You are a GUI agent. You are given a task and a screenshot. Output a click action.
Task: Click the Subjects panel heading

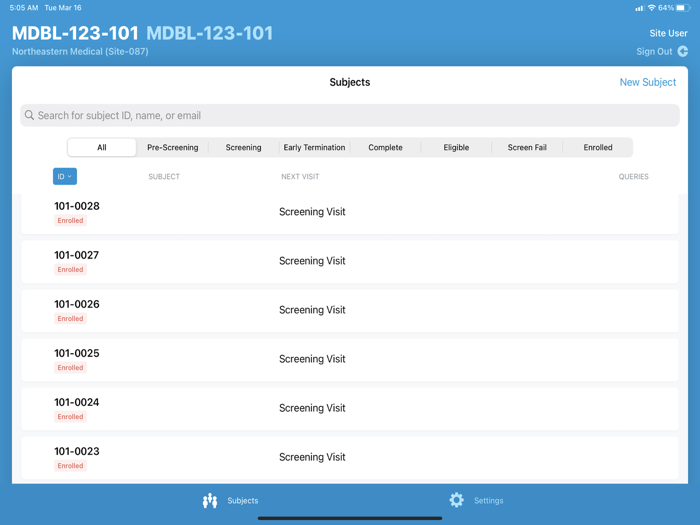(x=350, y=82)
